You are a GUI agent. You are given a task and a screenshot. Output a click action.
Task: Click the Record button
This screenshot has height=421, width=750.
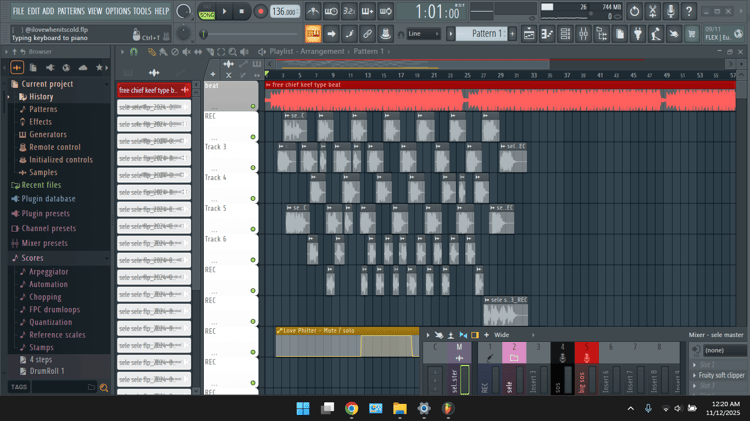[260, 11]
